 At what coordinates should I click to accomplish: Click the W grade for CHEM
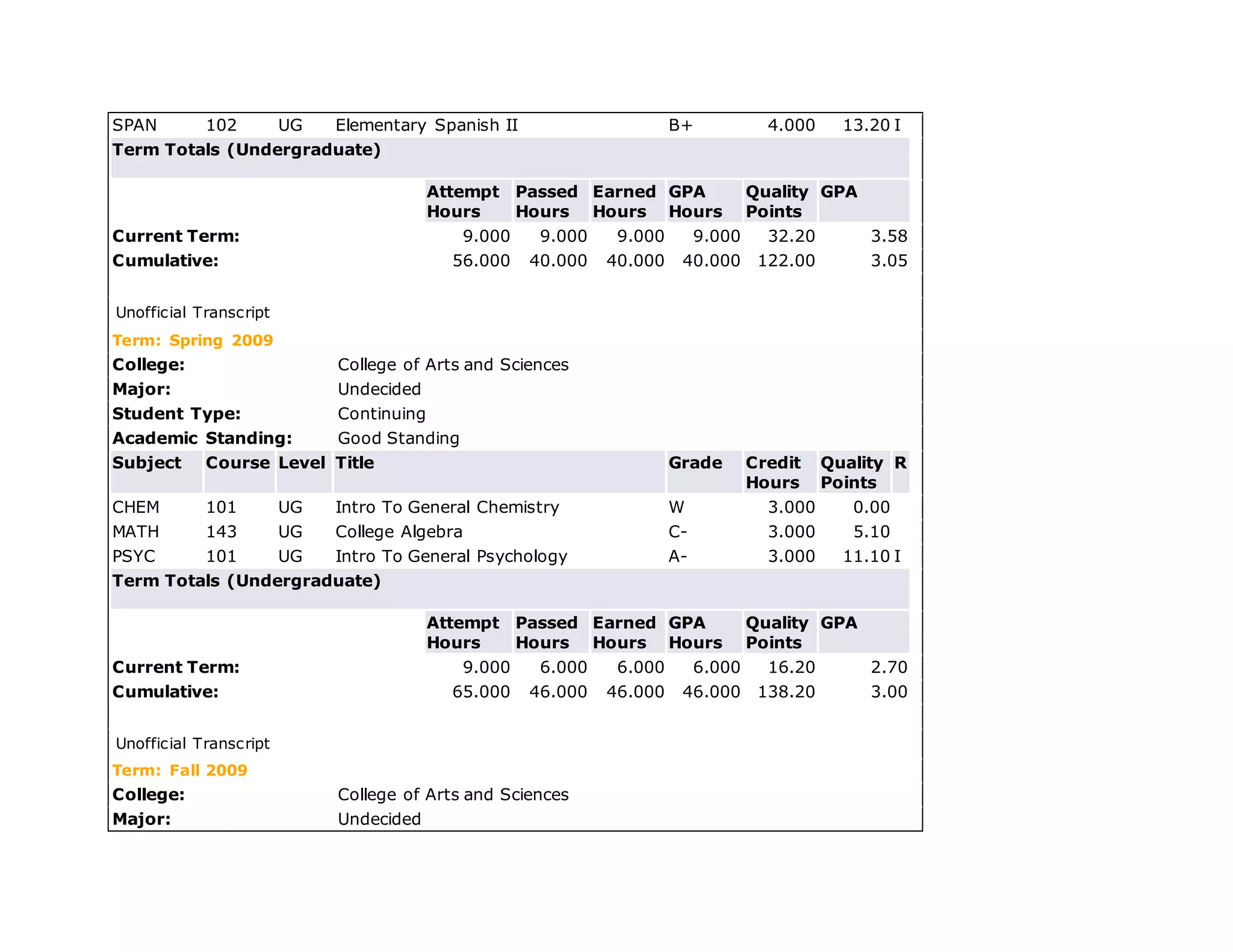[676, 507]
